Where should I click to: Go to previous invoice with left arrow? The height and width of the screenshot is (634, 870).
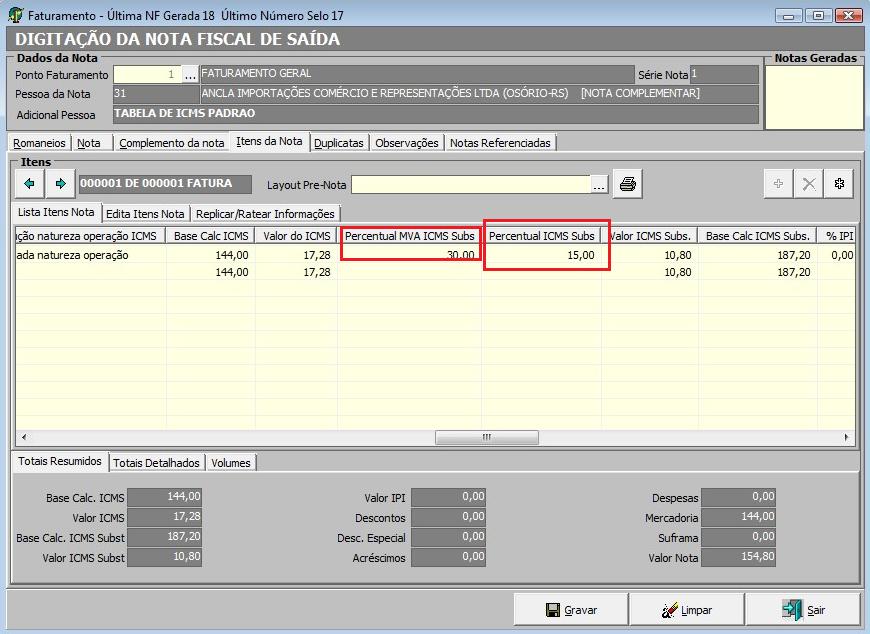click(29, 184)
